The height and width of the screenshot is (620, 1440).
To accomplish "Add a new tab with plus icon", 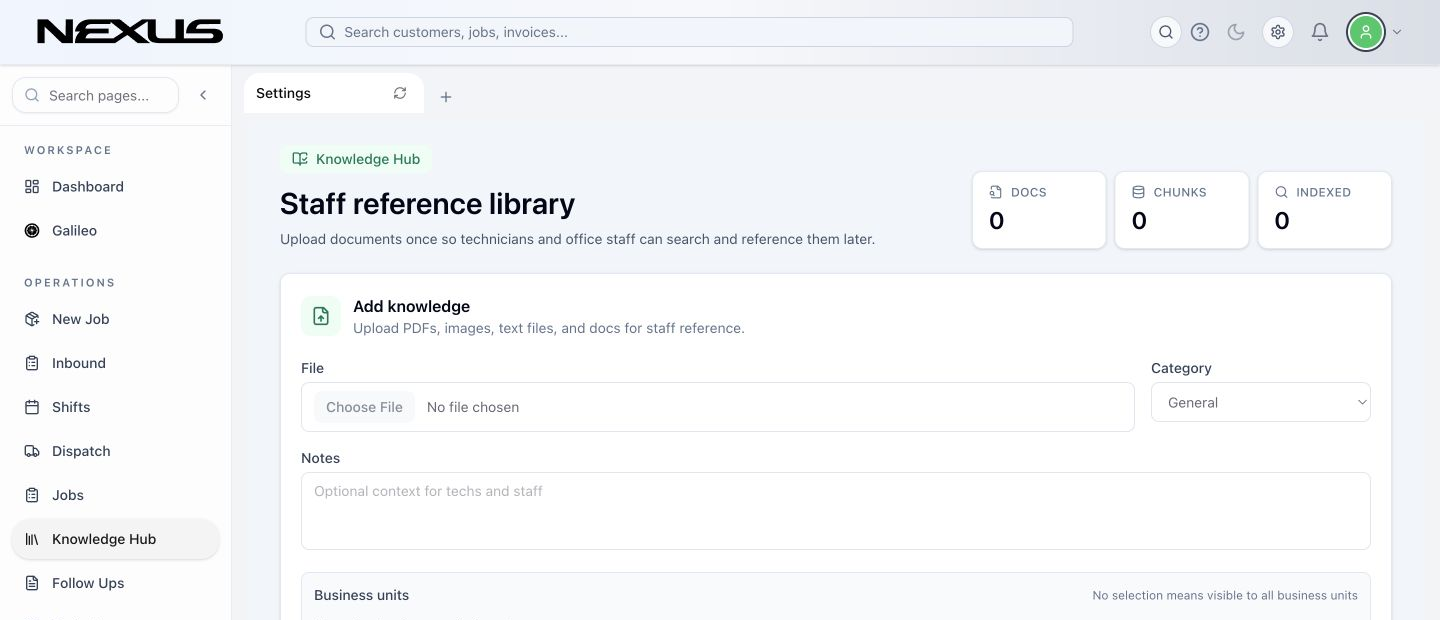I will coord(446,97).
